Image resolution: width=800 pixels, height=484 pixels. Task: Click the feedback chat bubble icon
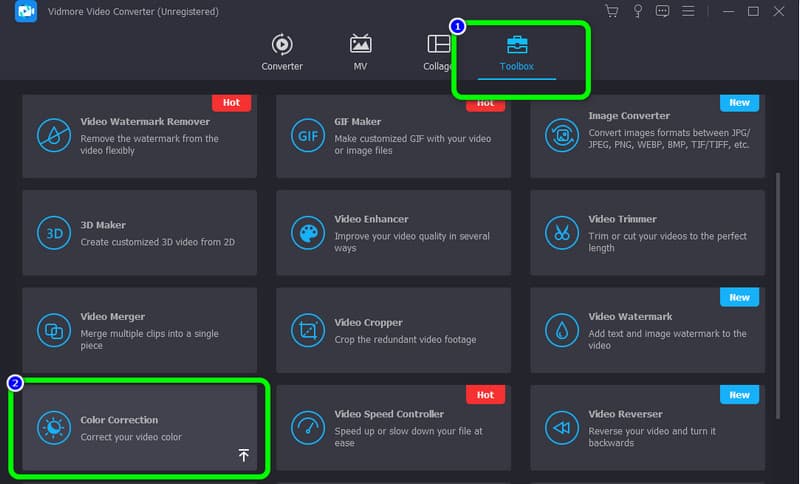tap(662, 11)
